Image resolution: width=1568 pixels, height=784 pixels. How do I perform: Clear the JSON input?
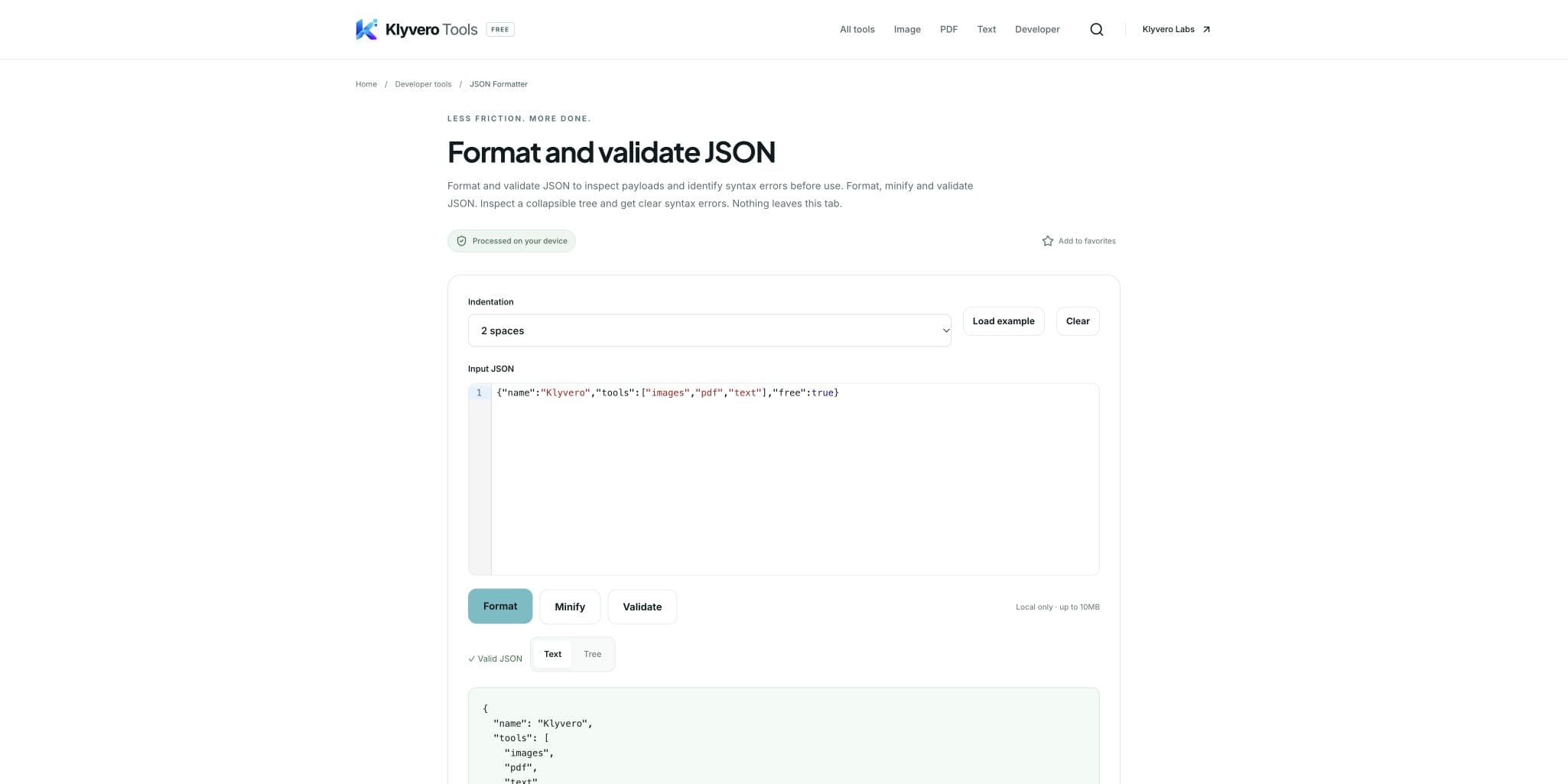[1078, 321]
